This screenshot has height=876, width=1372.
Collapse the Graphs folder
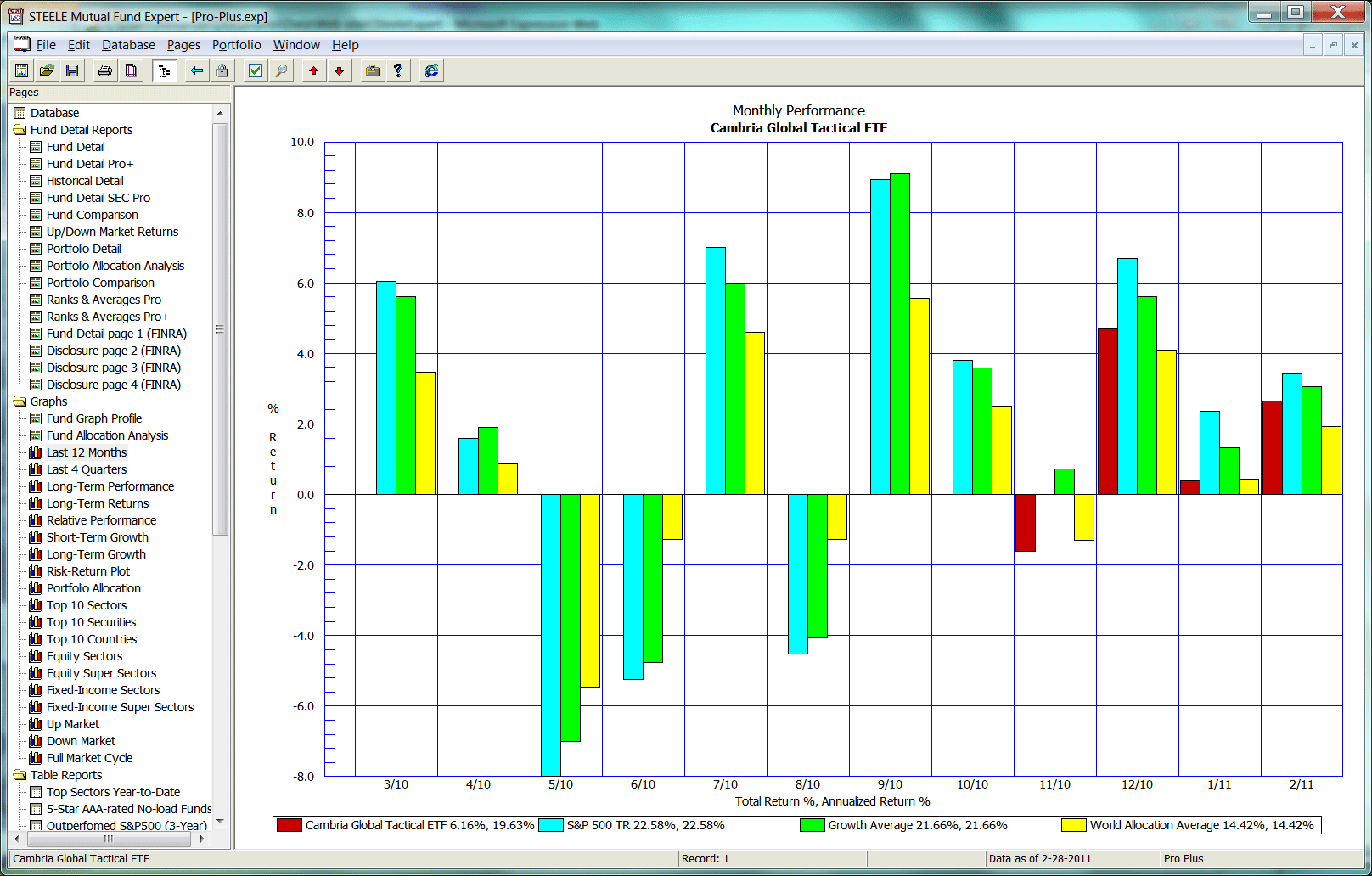point(20,401)
